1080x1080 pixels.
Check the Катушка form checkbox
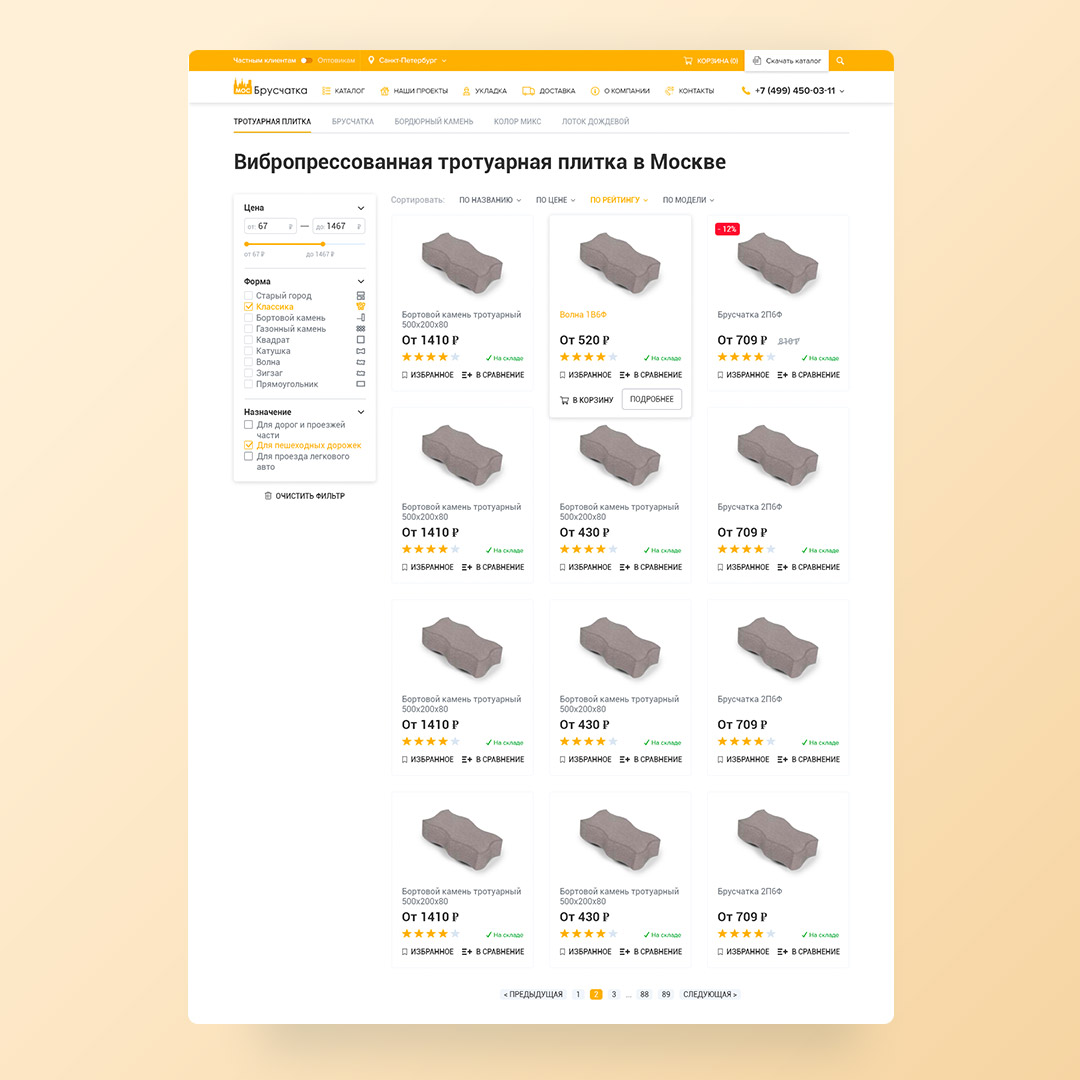(x=248, y=351)
